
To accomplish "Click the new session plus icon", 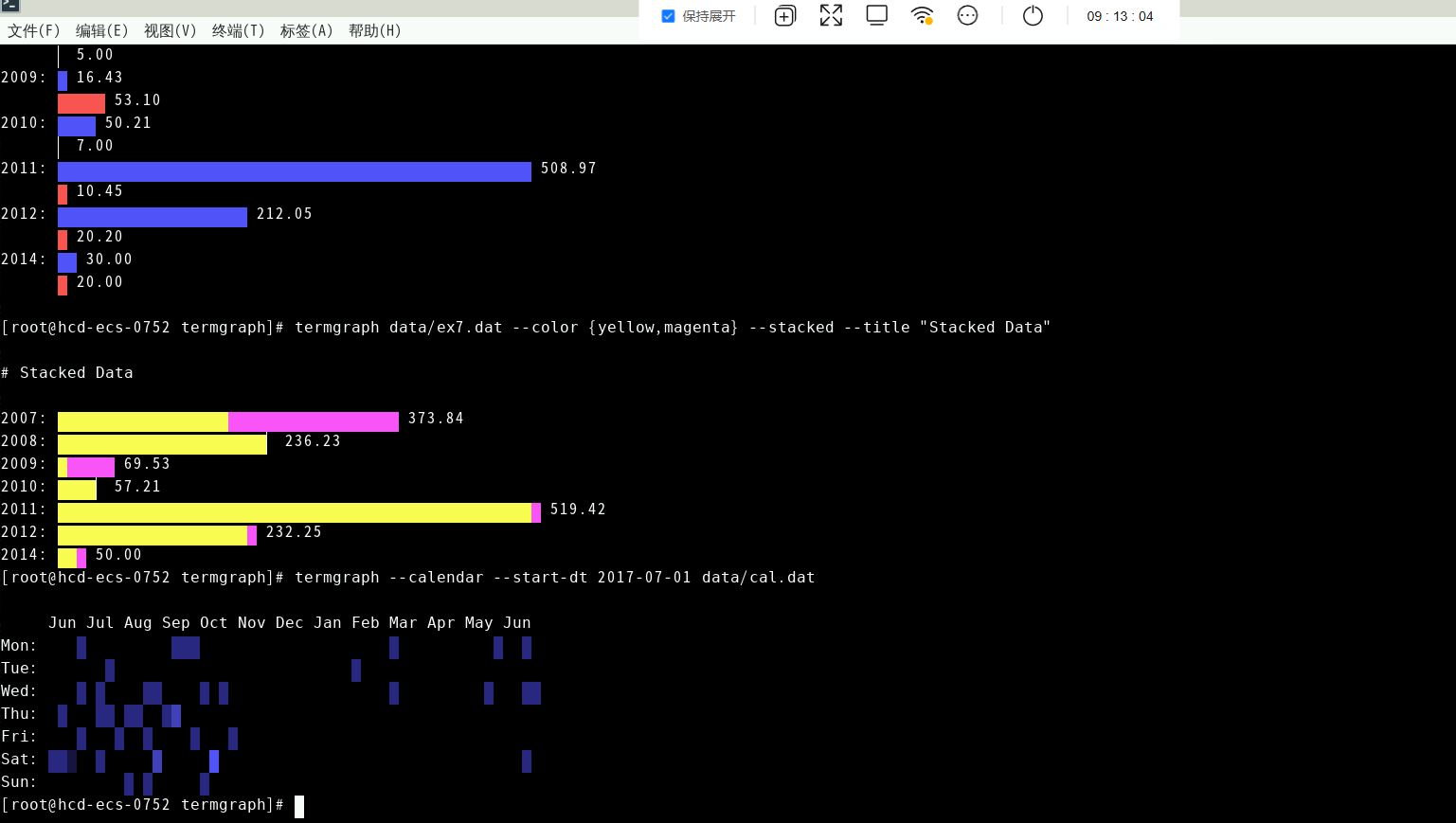I will 785,16.
